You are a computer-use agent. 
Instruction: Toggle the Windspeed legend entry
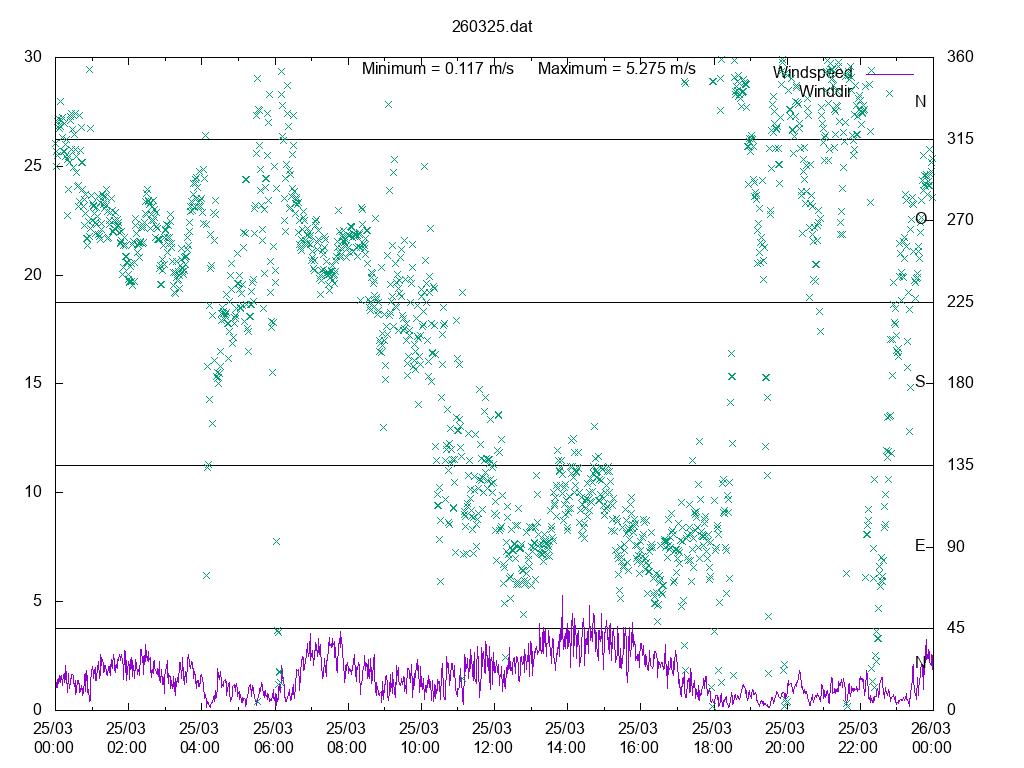(812, 73)
